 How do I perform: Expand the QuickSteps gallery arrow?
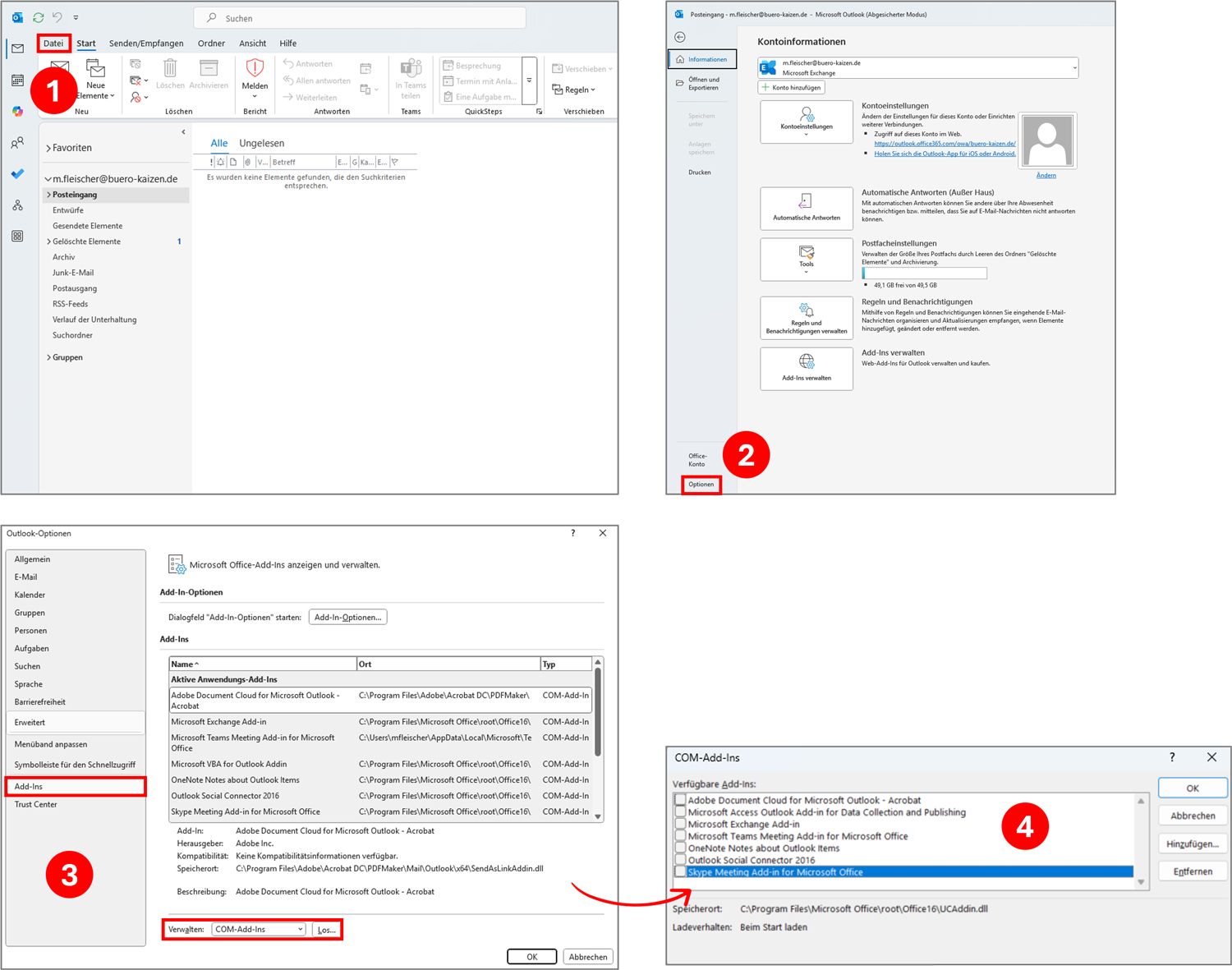[x=529, y=80]
